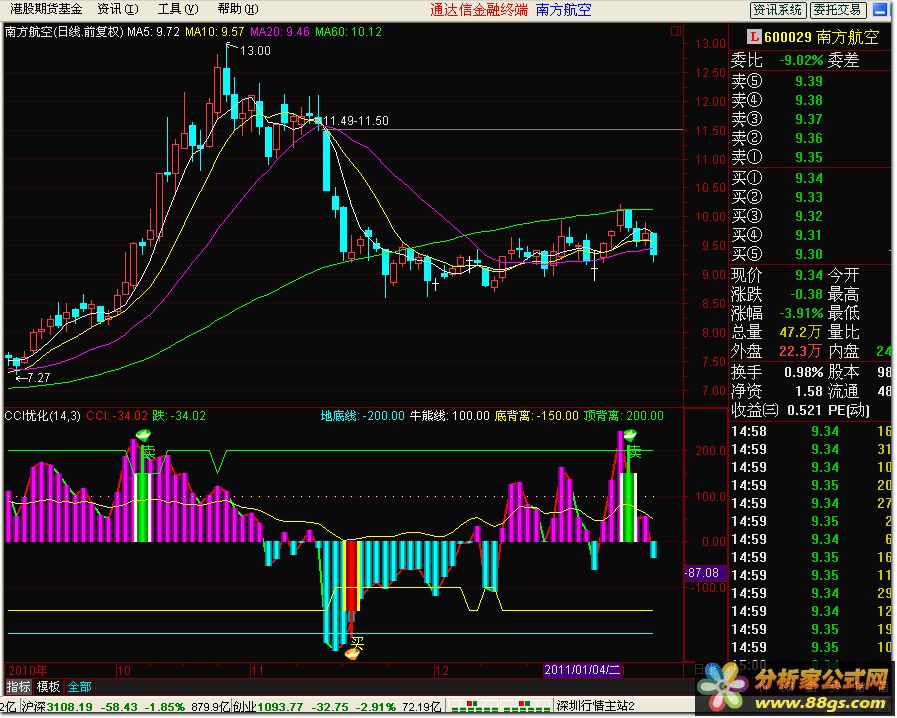The width and height of the screenshot is (897, 718).
Task: Click the small red window icon on chart corner
Action: click(676, 31)
